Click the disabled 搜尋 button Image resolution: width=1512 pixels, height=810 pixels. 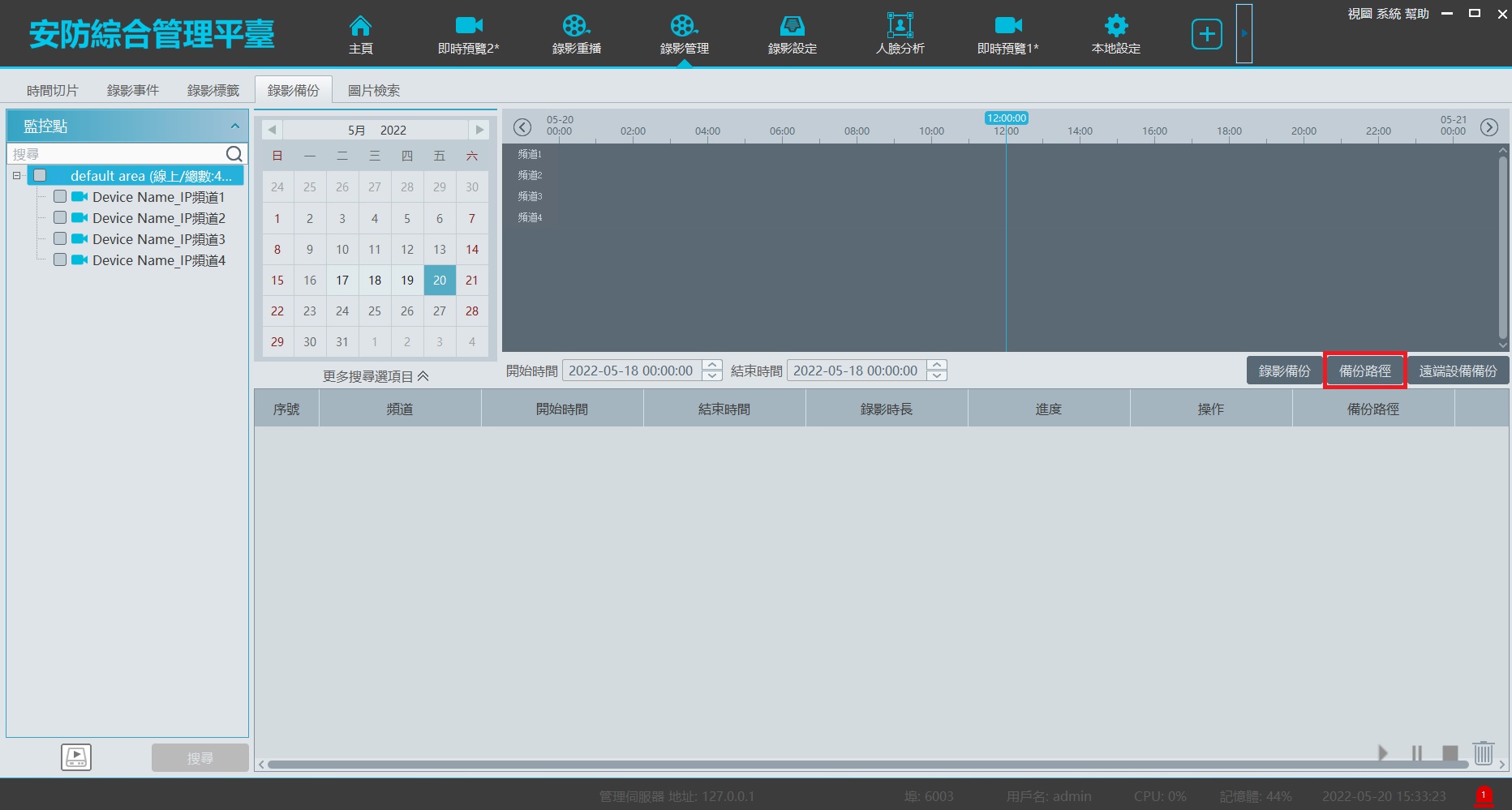tap(200, 757)
